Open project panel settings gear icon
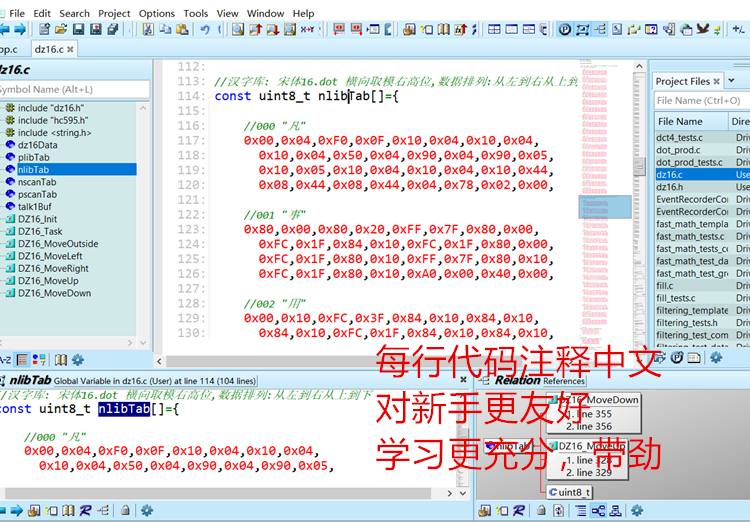Screen dimensions: 750x522 (x=716, y=357)
